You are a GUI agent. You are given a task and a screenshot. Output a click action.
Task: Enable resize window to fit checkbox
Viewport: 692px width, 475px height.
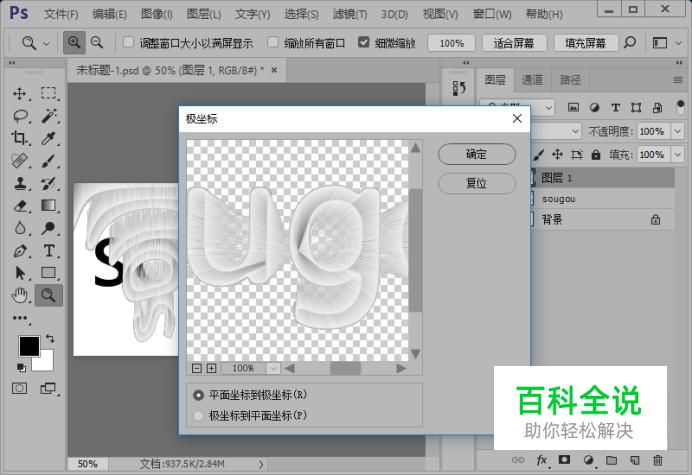tap(128, 42)
